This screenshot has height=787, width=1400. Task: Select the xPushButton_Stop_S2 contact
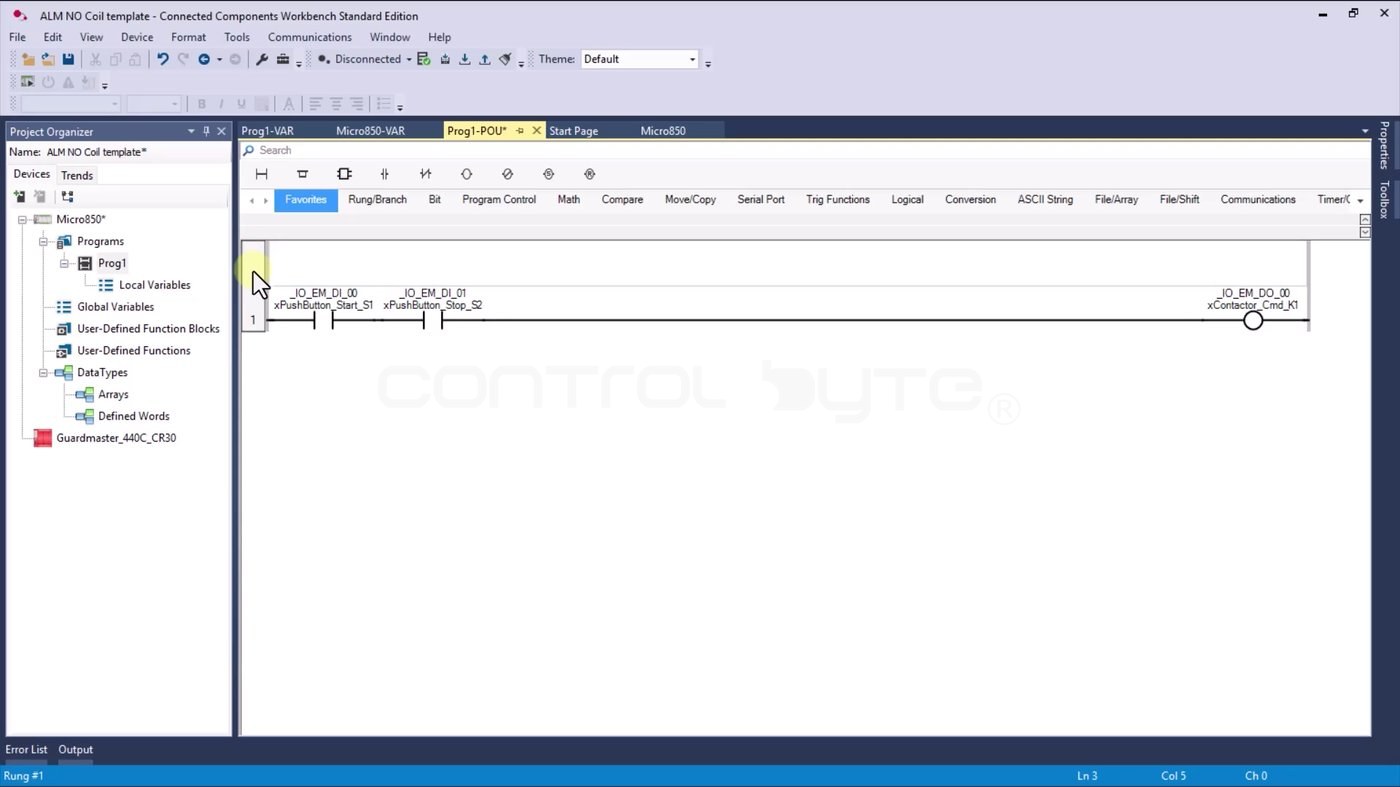(x=433, y=320)
